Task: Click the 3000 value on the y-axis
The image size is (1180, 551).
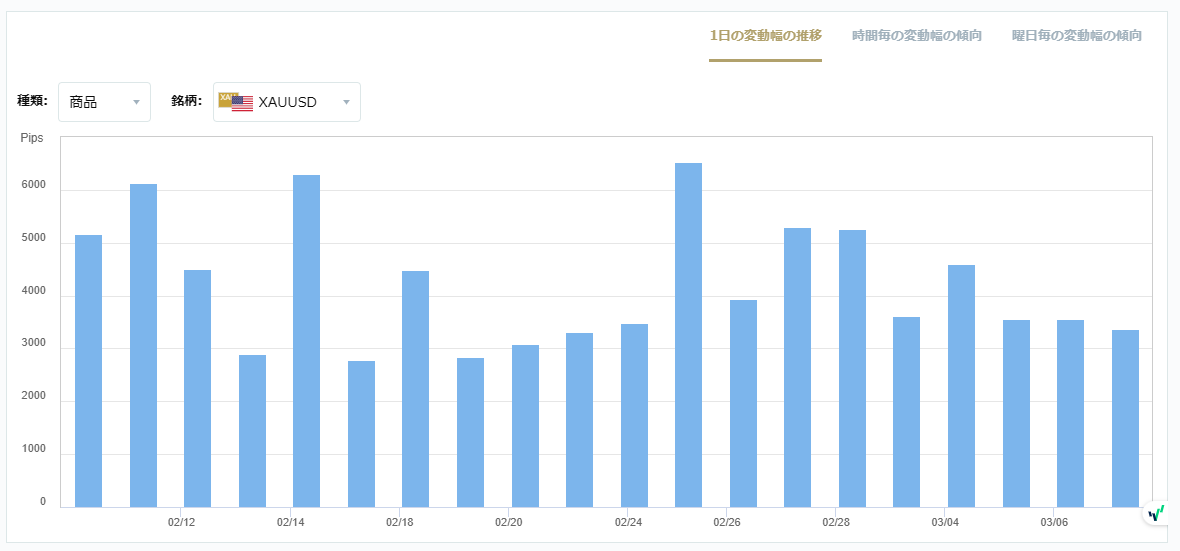Action: pyautogui.click(x=33, y=344)
